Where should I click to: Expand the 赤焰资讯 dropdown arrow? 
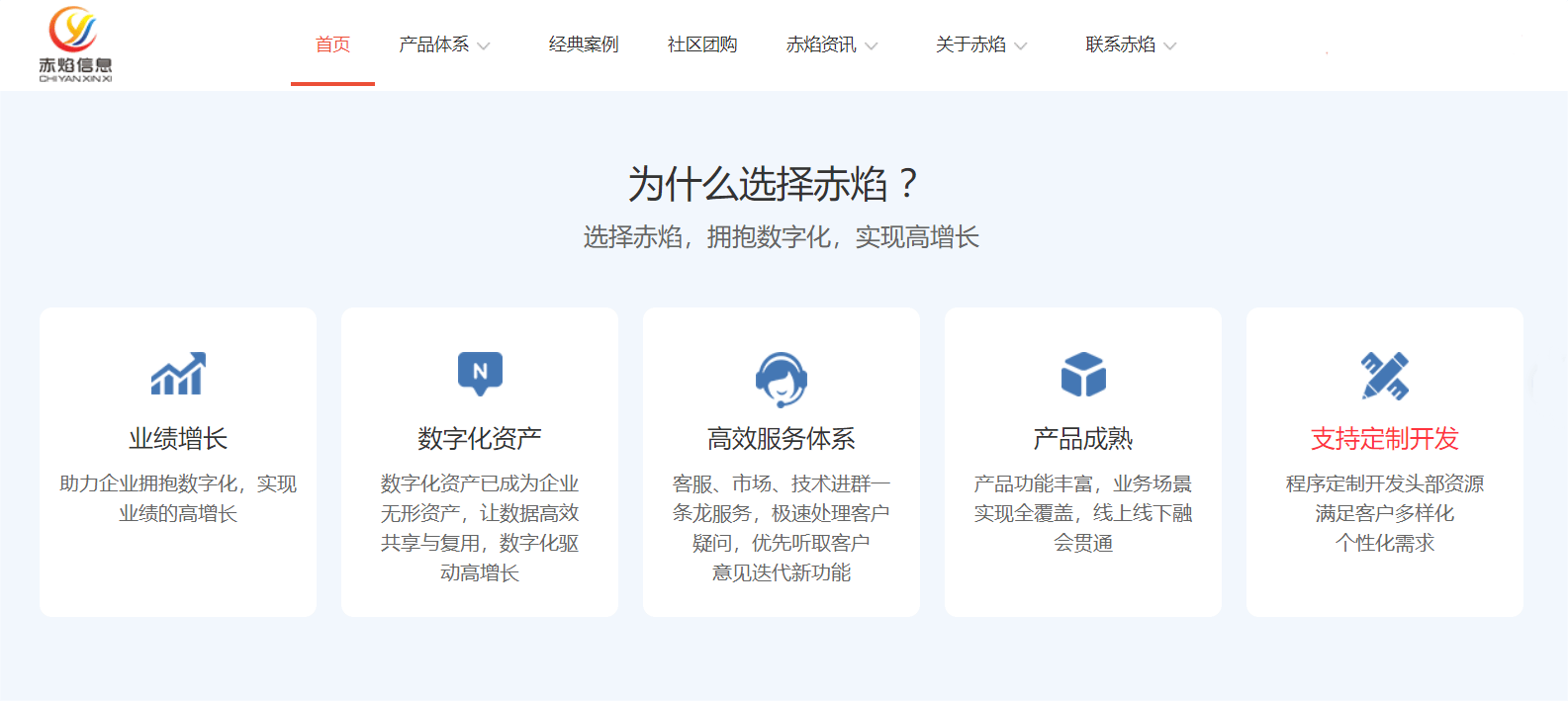872,45
